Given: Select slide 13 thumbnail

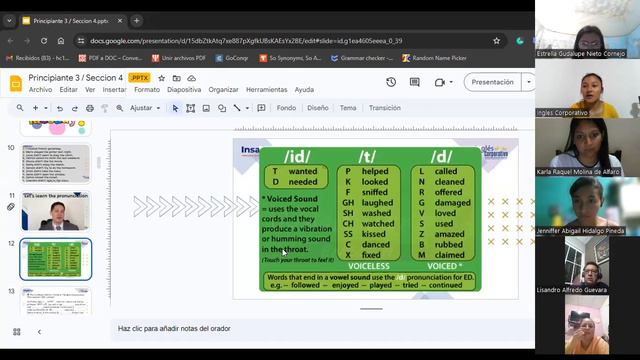Looking at the screenshot, I should (56, 301).
